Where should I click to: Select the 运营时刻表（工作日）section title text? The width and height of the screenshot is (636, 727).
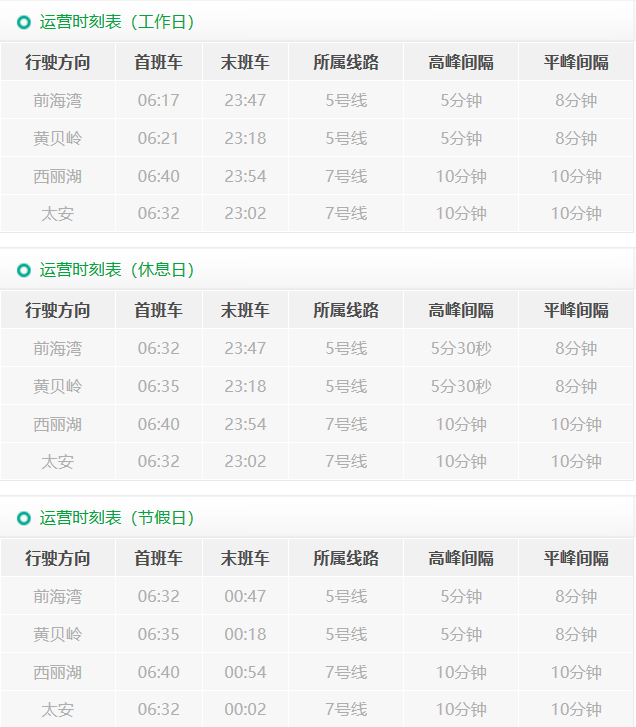[117, 22]
